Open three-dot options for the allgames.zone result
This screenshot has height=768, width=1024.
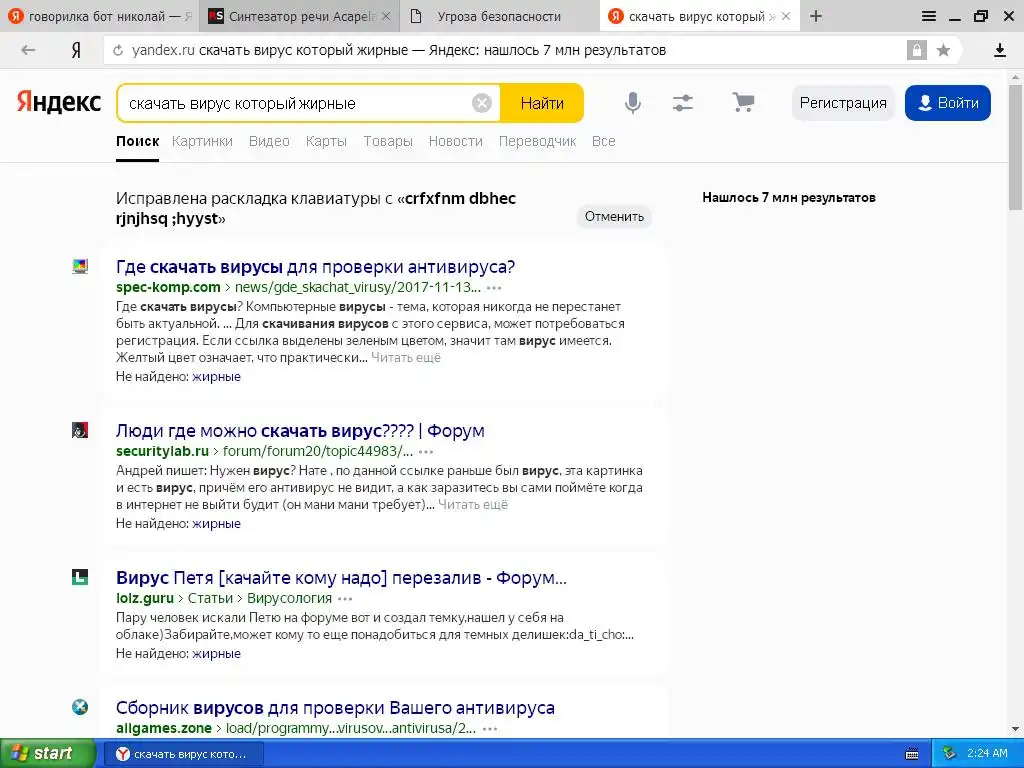[490, 729]
